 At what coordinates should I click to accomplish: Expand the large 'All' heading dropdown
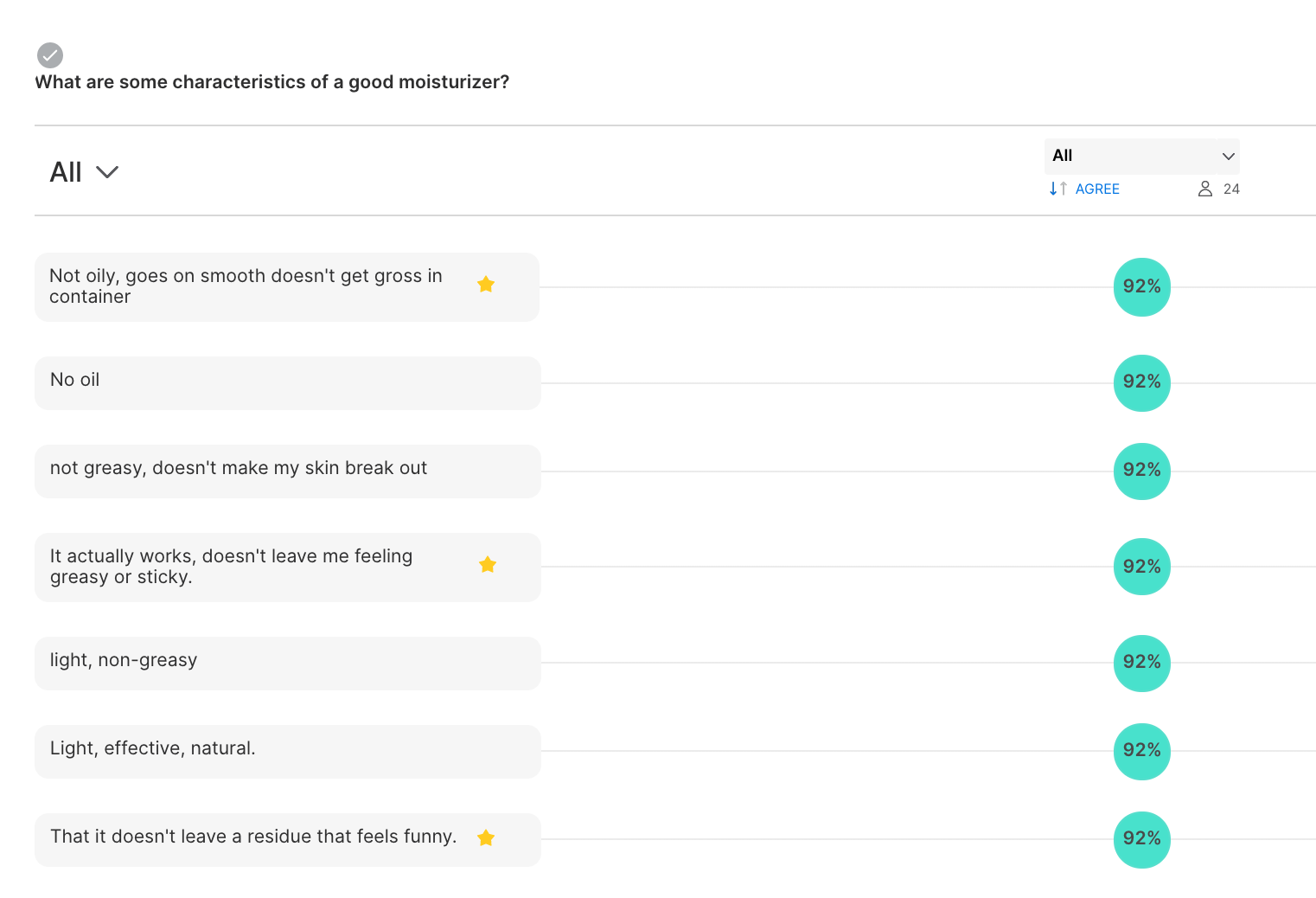click(x=84, y=172)
